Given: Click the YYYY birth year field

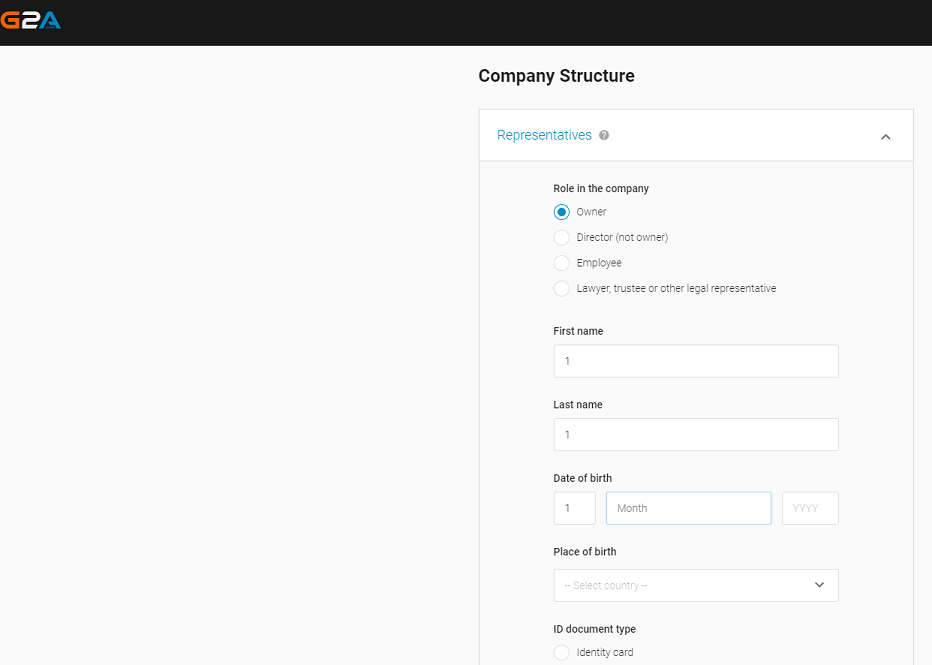Looking at the screenshot, I should click(x=810, y=508).
